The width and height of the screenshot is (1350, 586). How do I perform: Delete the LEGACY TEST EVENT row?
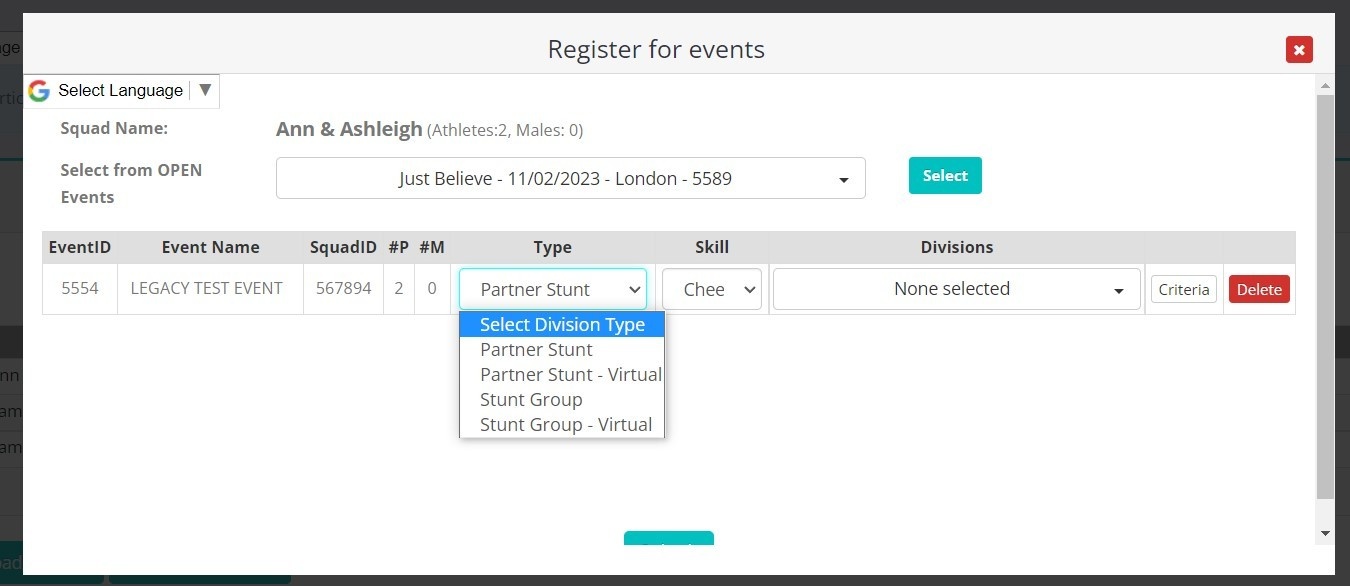pyautogui.click(x=1259, y=289)
